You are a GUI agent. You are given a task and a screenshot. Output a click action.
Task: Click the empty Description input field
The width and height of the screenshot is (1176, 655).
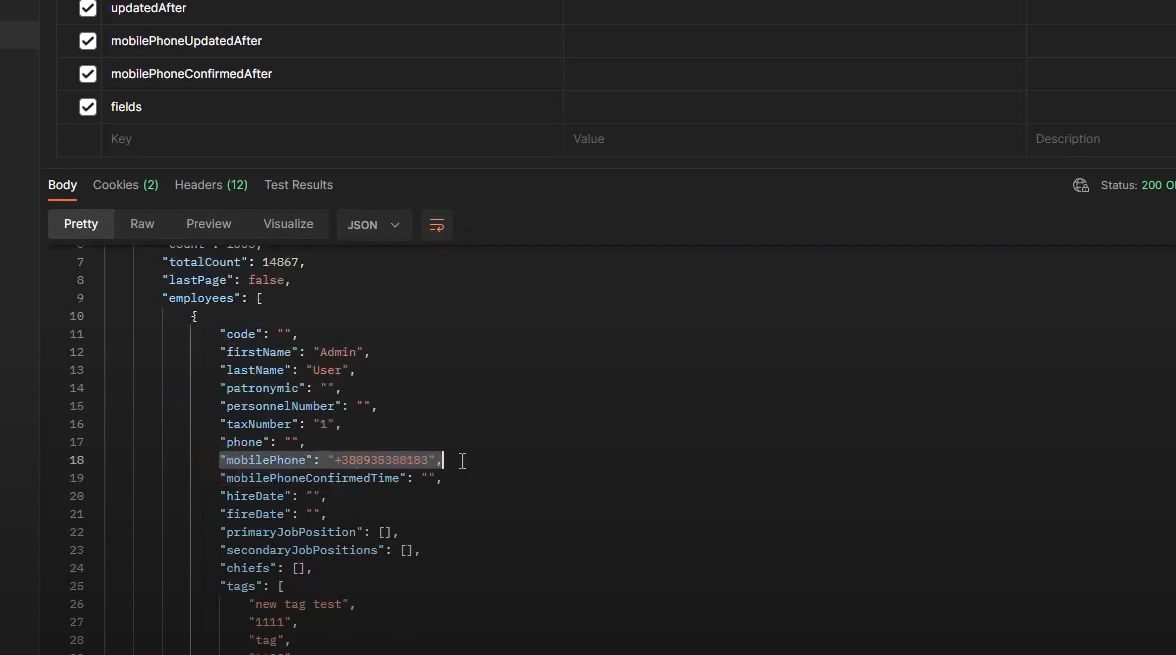(1101, 140)
